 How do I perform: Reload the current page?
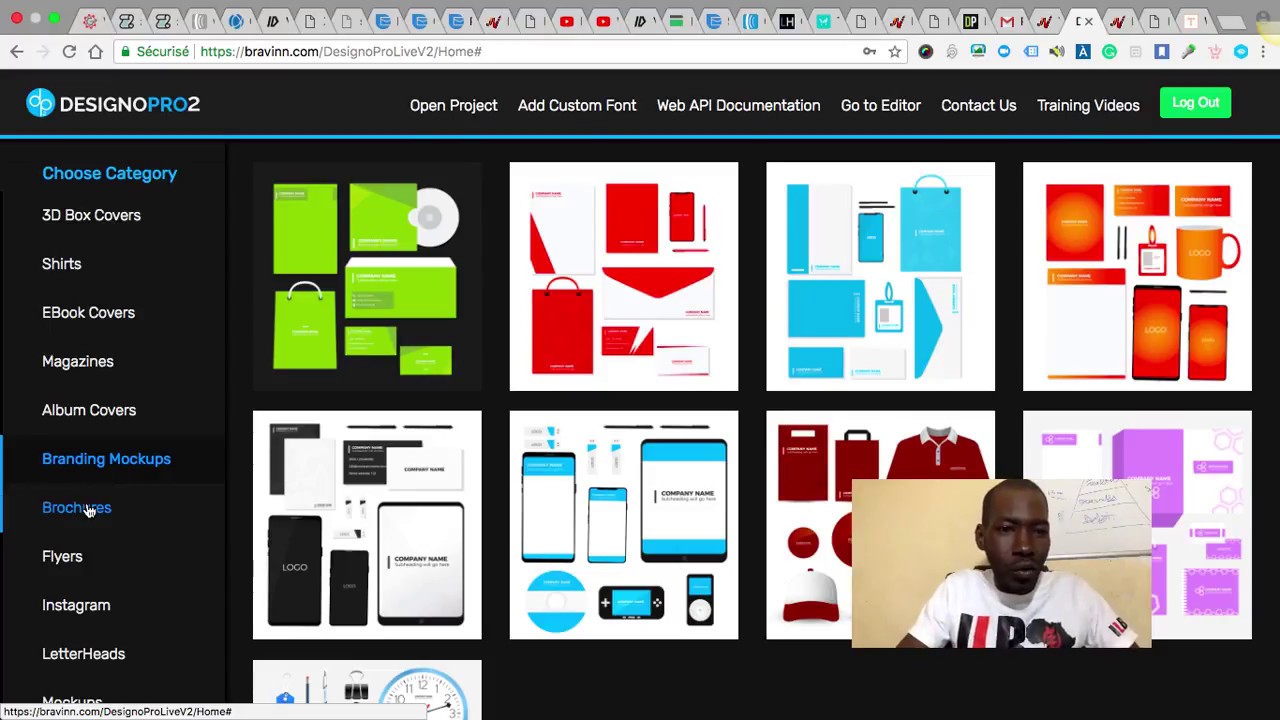pos(69,51)
